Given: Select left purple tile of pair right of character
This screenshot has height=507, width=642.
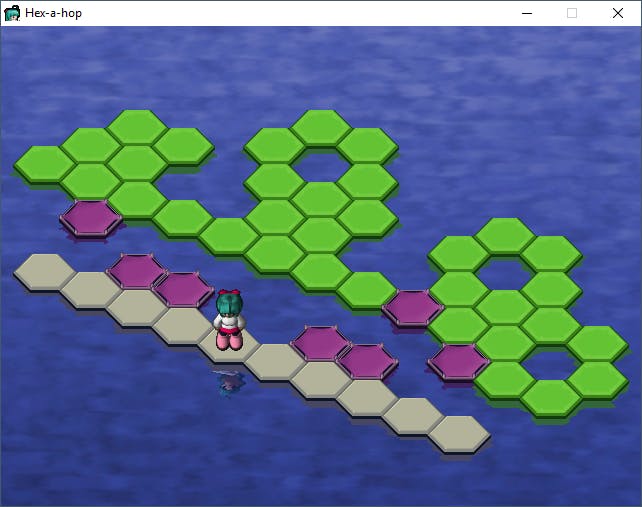Looking at the screenshot, I should point(321,344).
